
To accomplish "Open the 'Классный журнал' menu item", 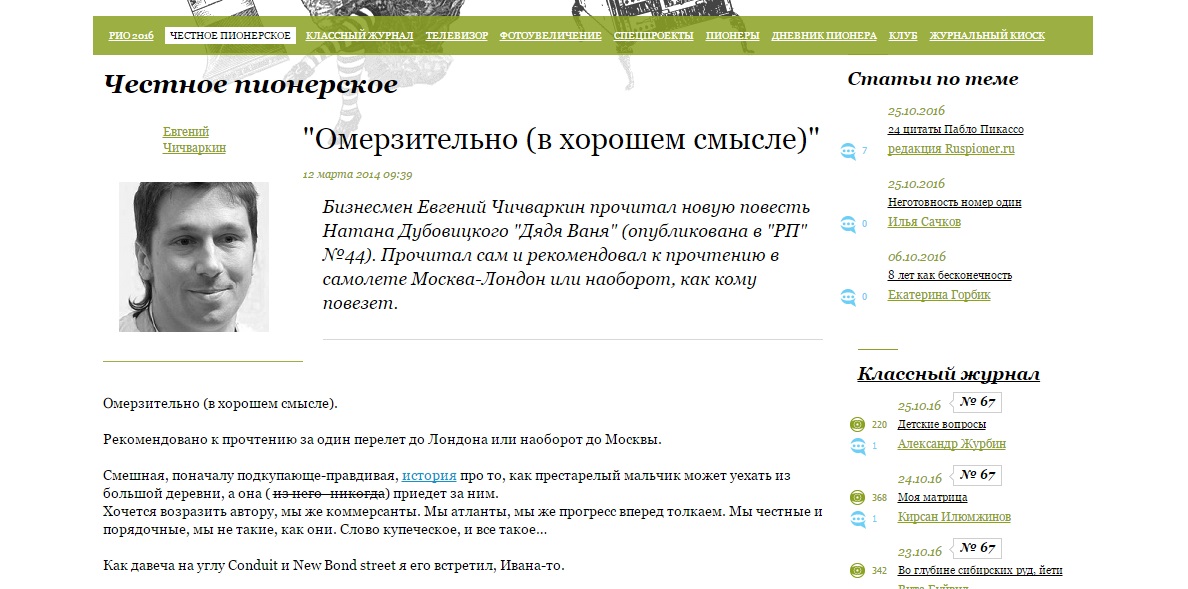I will [359, 36].
